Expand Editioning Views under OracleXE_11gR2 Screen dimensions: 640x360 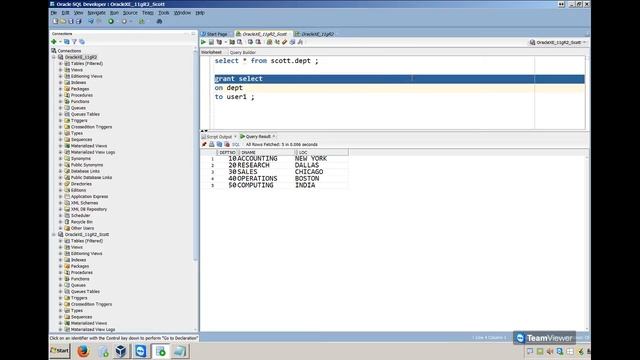[x=60, y=76]
